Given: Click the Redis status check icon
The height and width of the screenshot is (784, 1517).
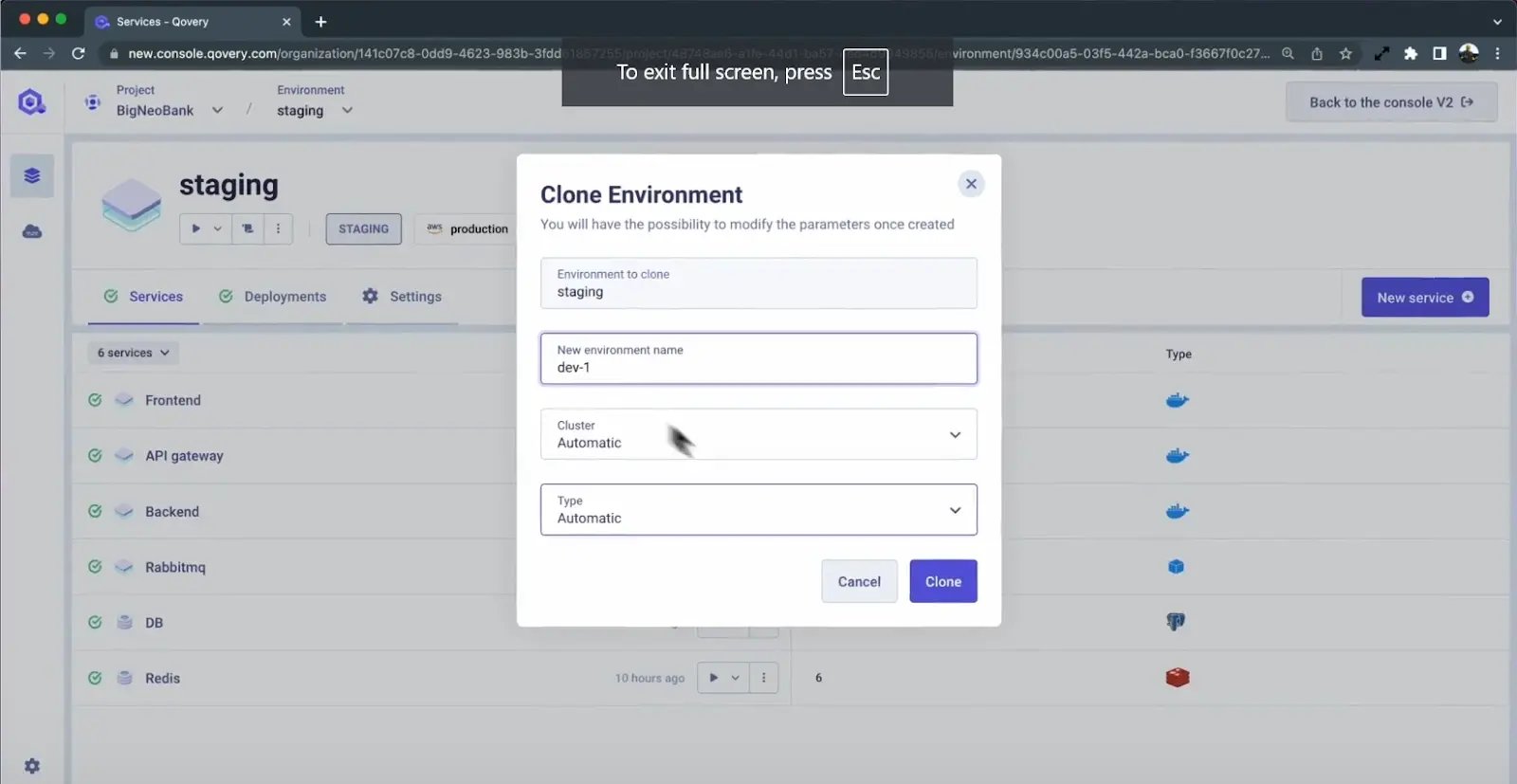Looking at the screenshot, I should coord(95,678).
